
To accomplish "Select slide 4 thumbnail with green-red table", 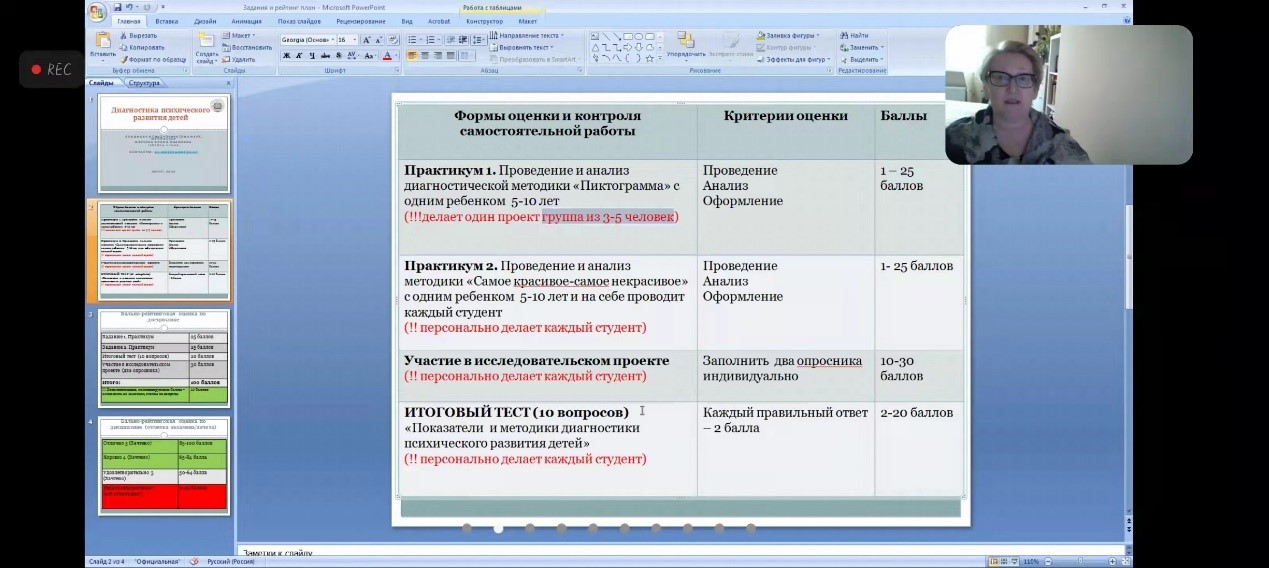I will tap(164, 464).
